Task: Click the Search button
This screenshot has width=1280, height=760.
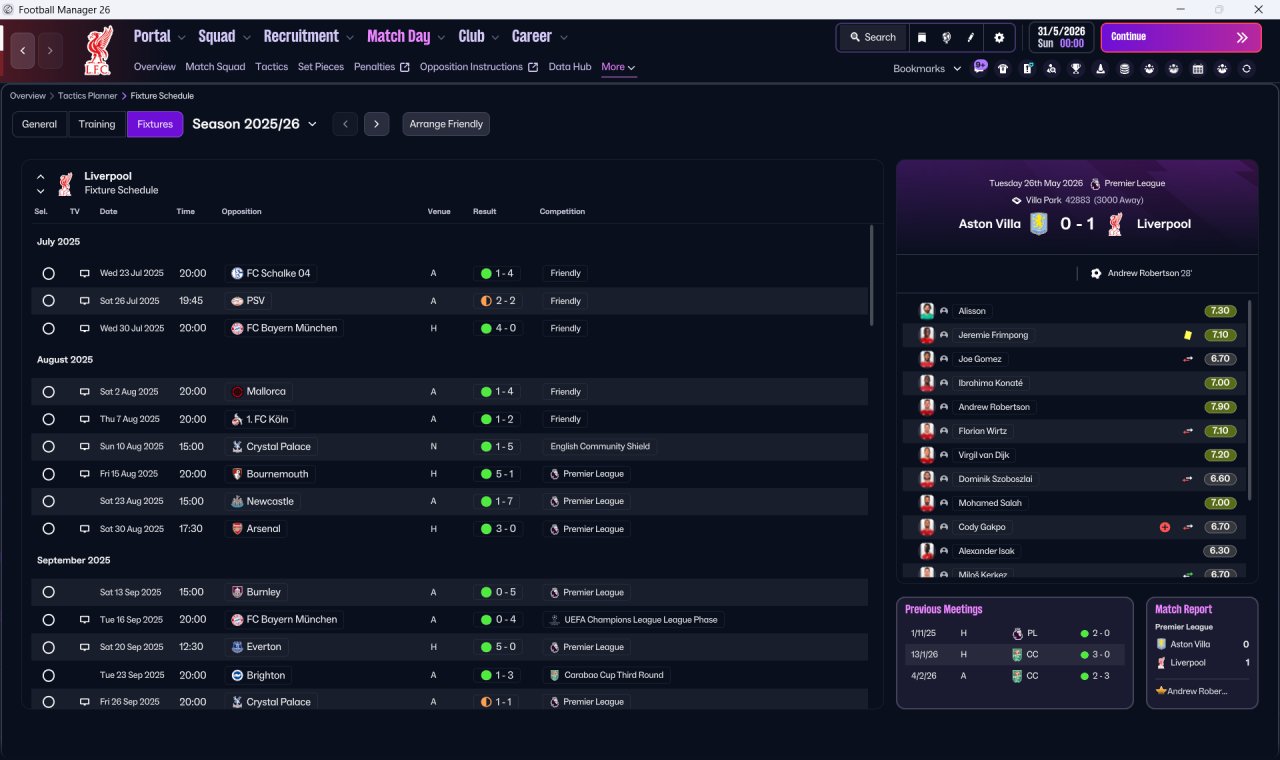Action: (872, 37)
